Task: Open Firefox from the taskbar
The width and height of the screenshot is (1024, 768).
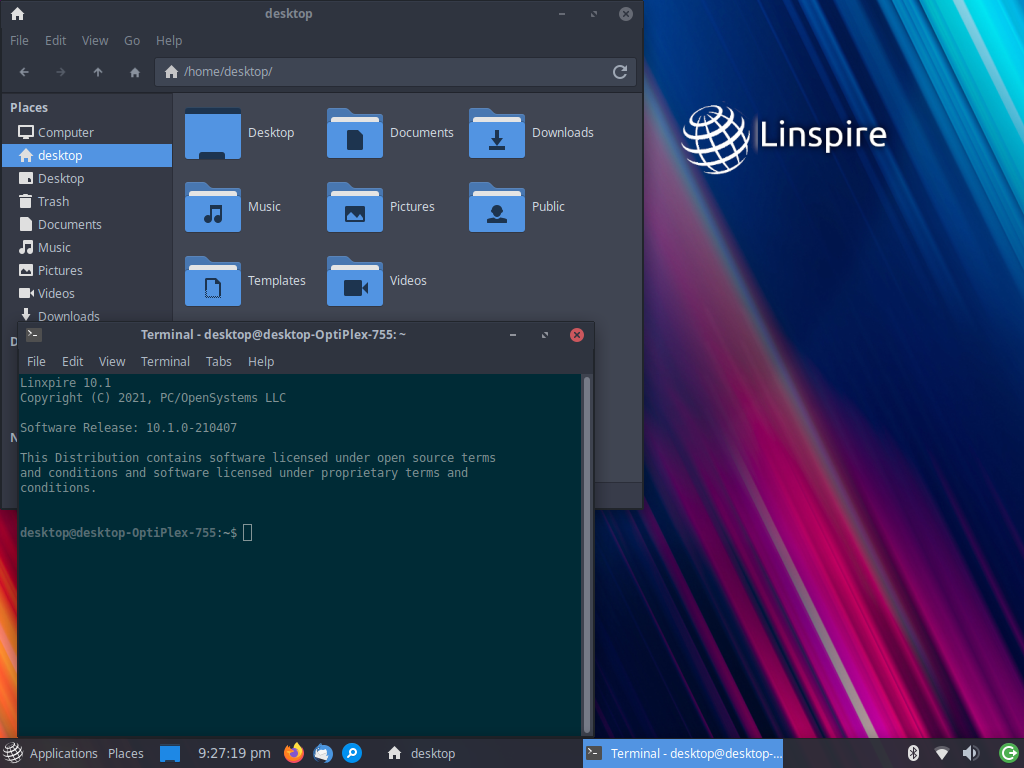Action: coord(293,753)
